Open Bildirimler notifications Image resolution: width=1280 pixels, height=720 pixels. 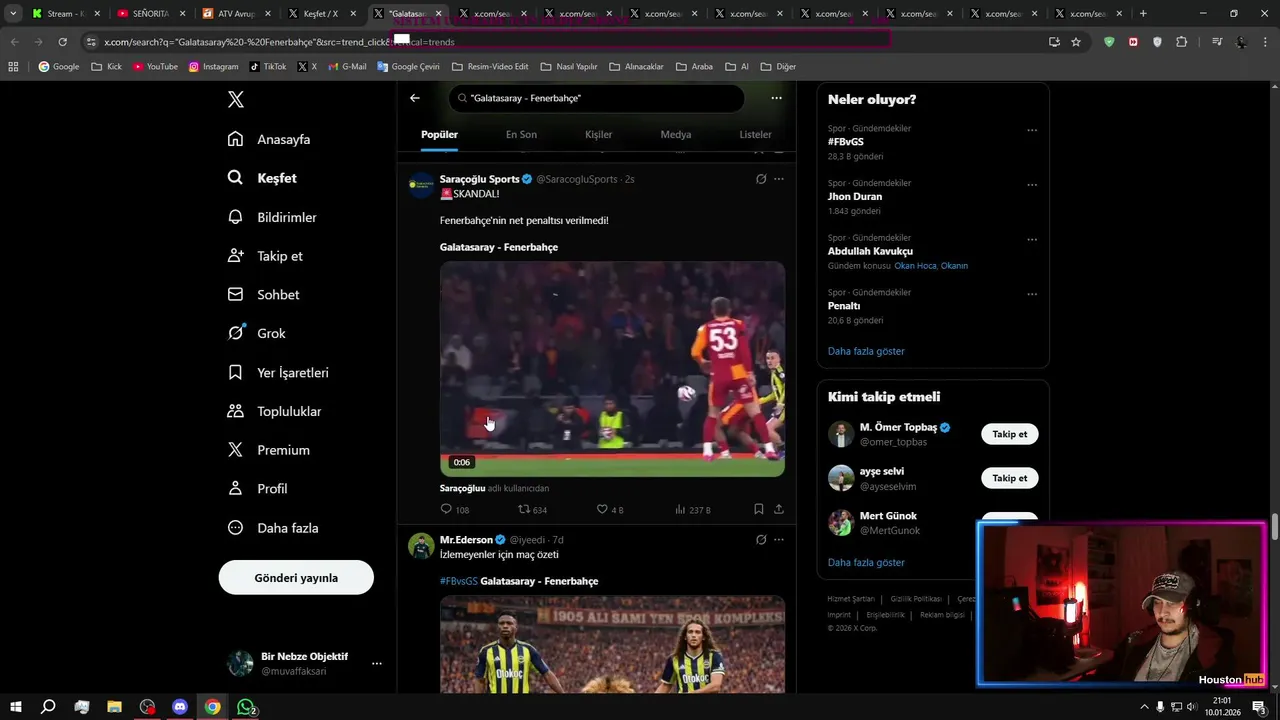coord(272,217)
